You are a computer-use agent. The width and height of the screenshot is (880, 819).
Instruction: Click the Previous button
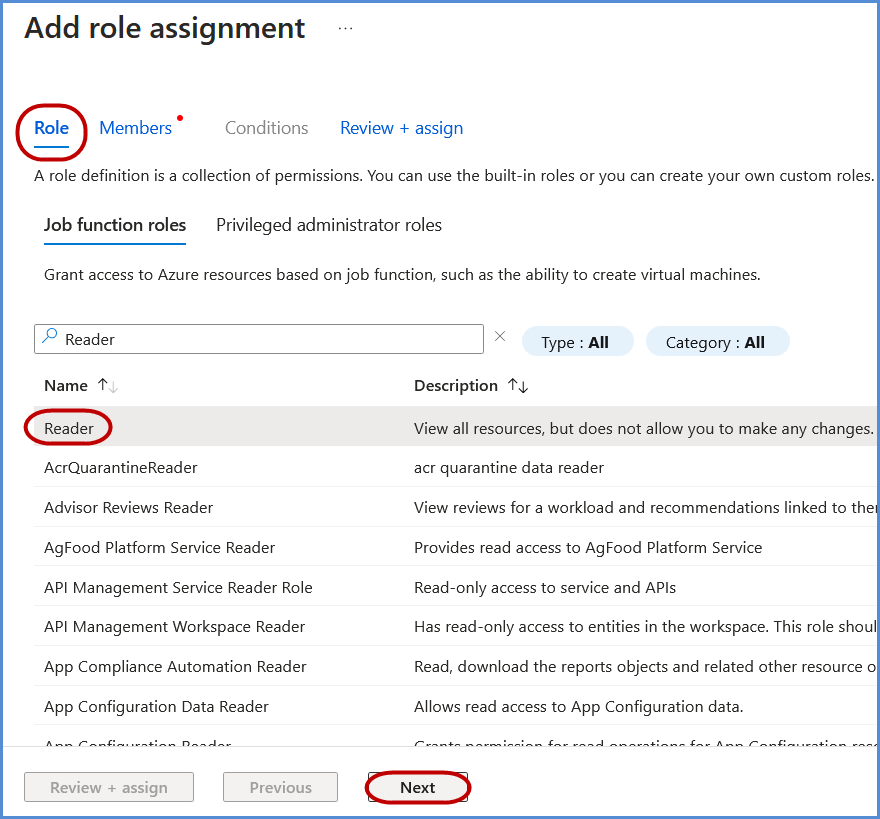(x=280, y=788)
